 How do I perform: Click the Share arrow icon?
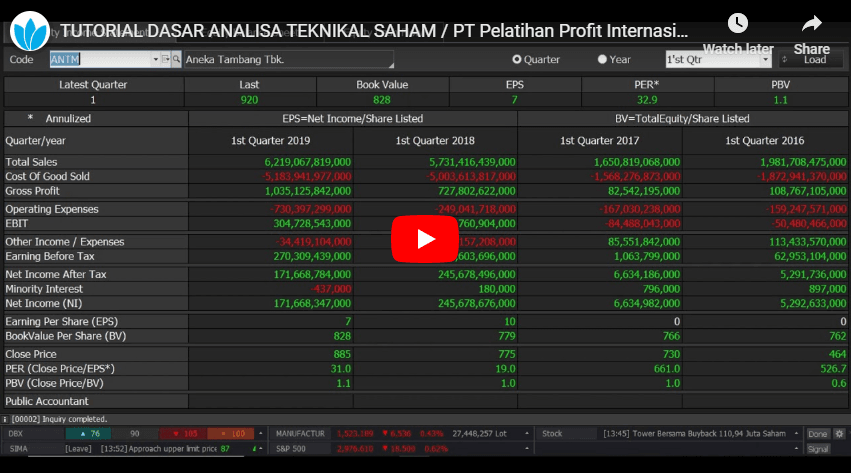[811, 24]
